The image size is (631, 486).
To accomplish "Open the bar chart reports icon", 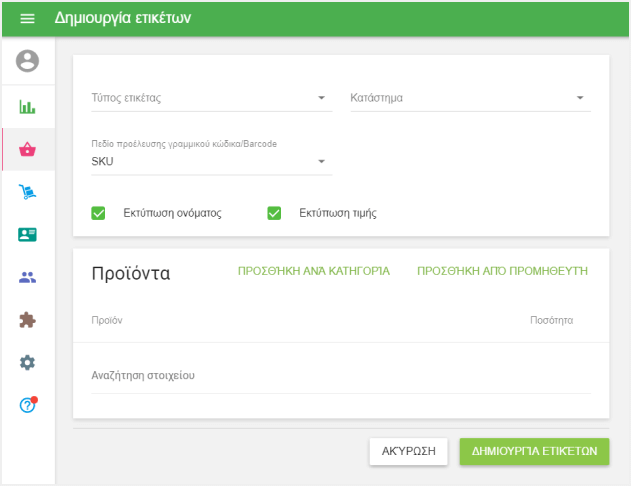I will (27, 106).
